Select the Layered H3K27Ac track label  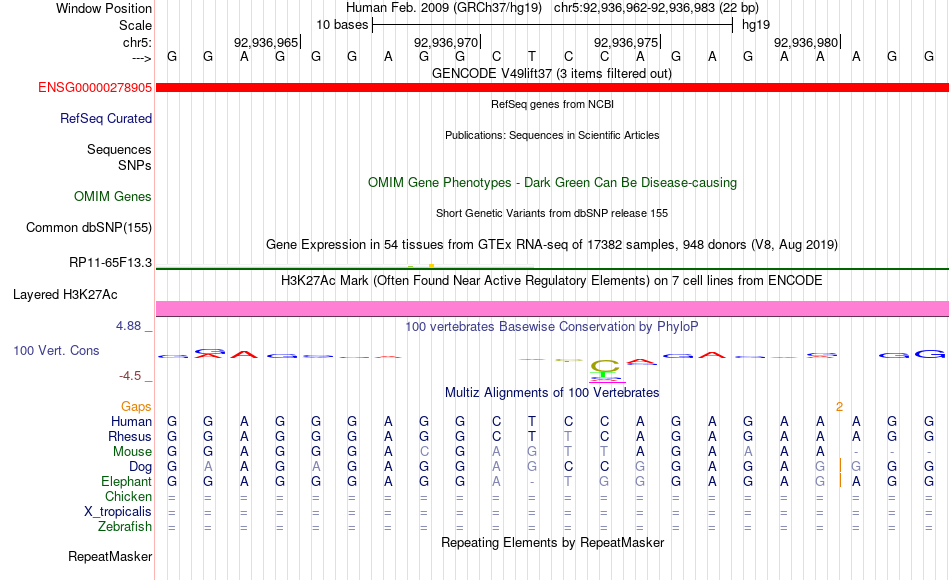(65, 295)
